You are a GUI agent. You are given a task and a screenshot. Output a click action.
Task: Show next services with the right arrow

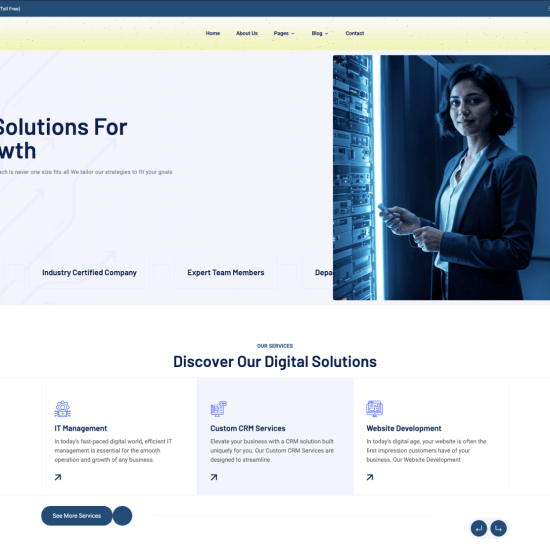click(498, 528)
